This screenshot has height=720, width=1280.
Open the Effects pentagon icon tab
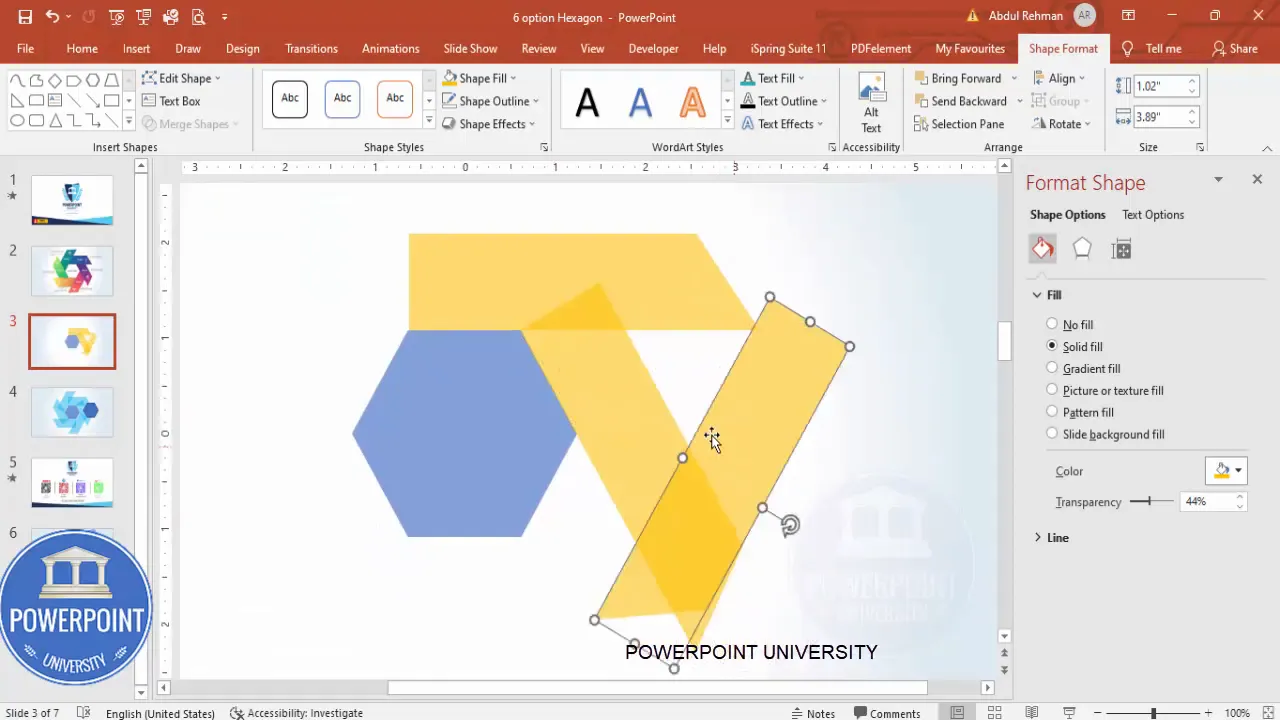point(1082,249)
